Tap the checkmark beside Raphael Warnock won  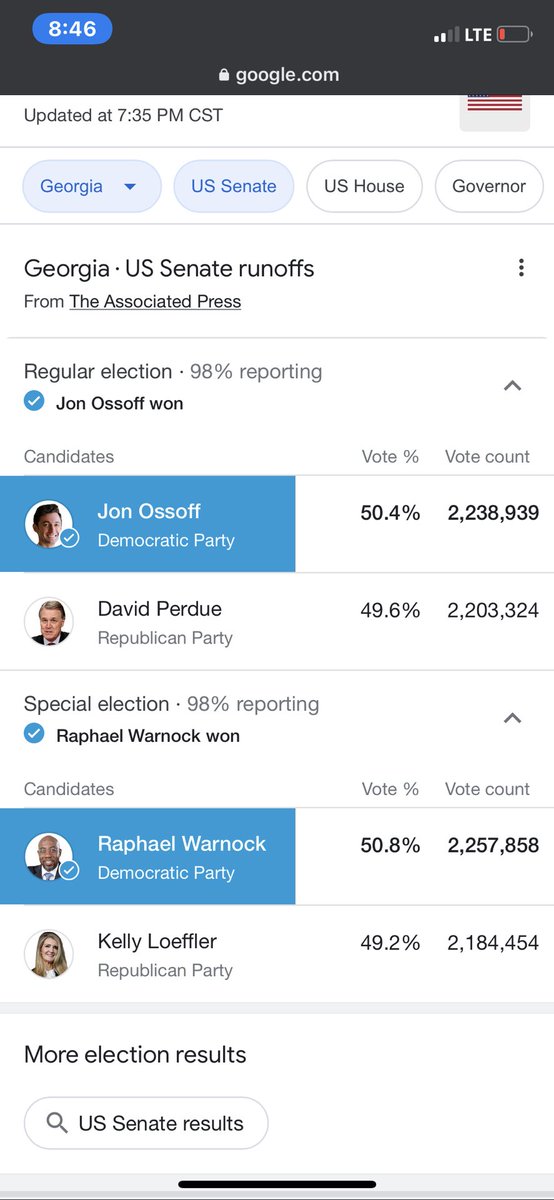[x=34, y=734]
